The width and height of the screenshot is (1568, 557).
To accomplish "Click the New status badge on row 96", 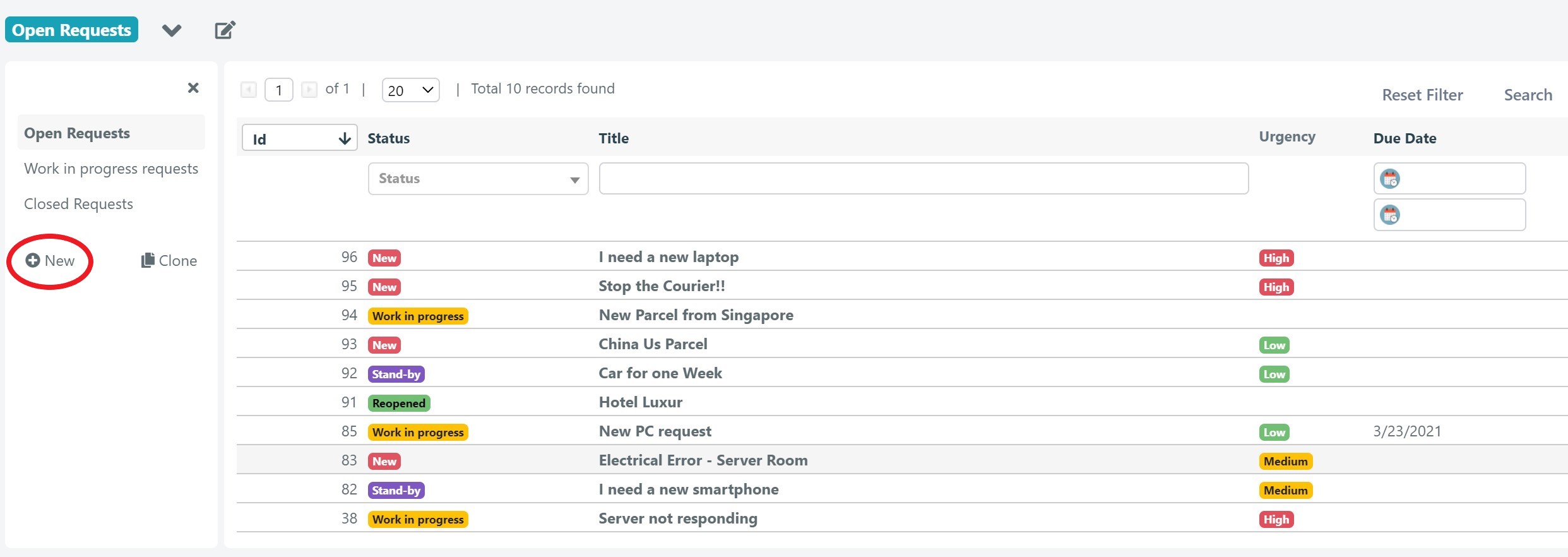I will [x=384, y=258].
